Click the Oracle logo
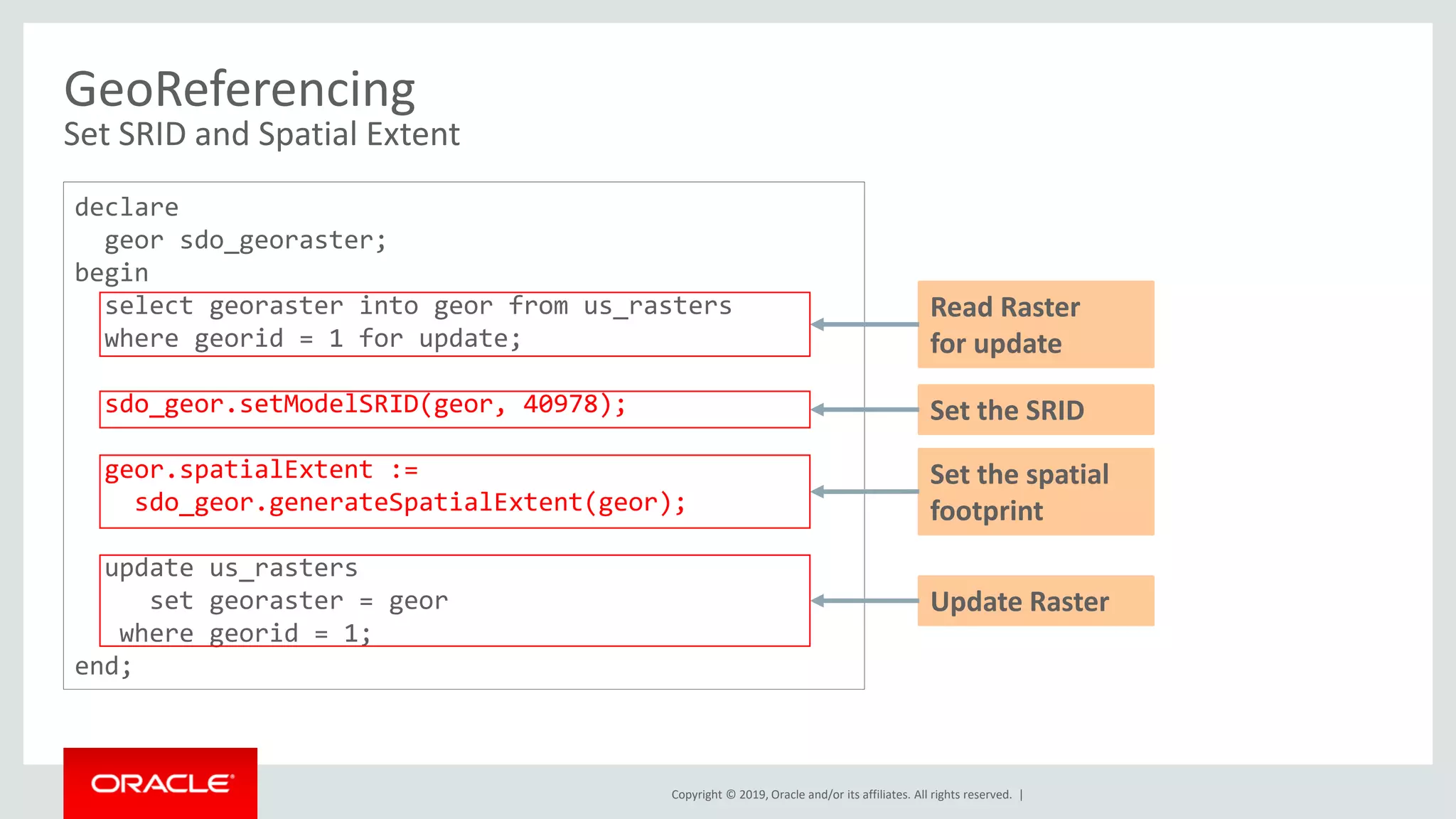Screen dimensions: 1456x819 tap(161, 783)
